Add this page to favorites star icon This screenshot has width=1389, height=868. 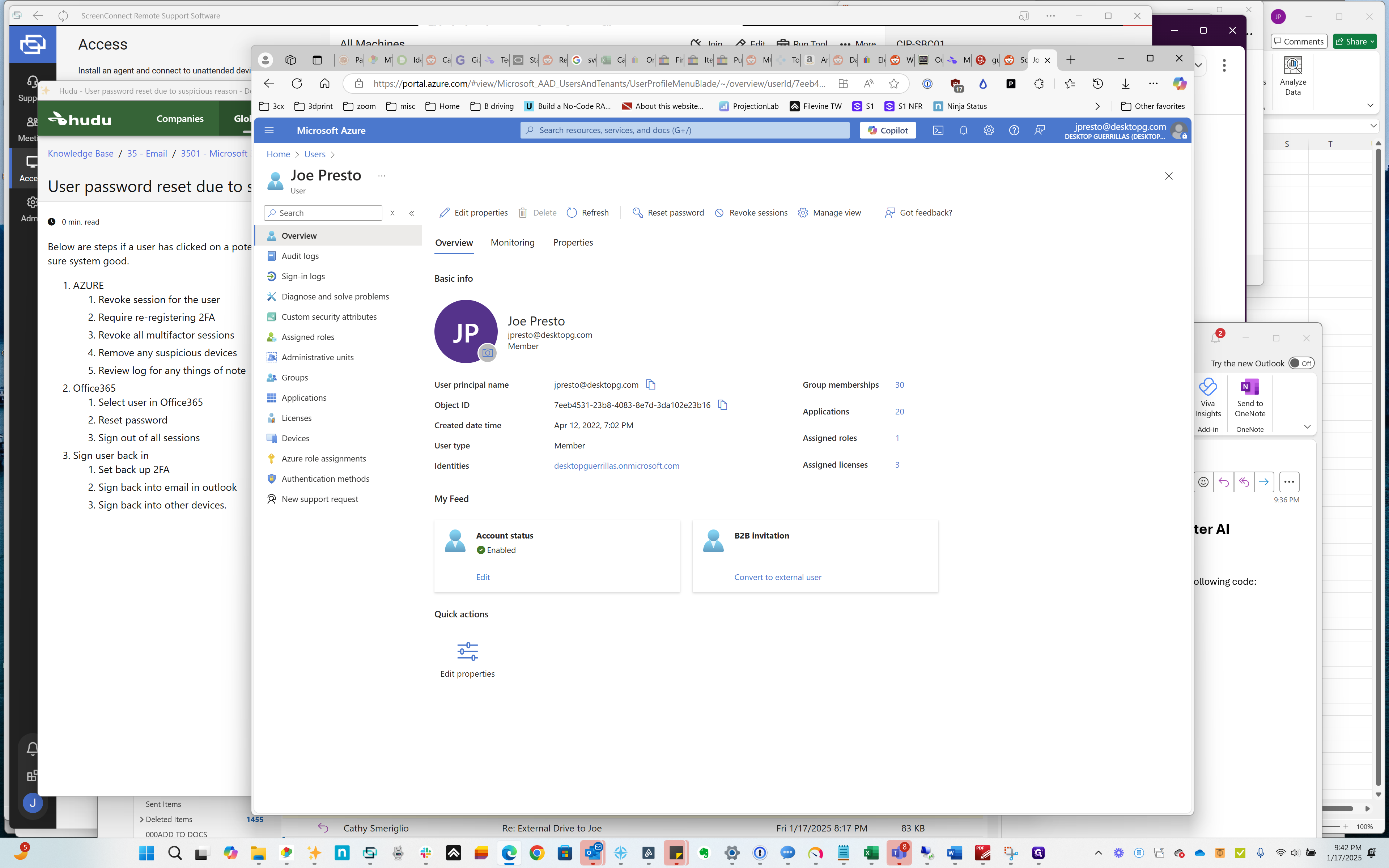[894, 84]
